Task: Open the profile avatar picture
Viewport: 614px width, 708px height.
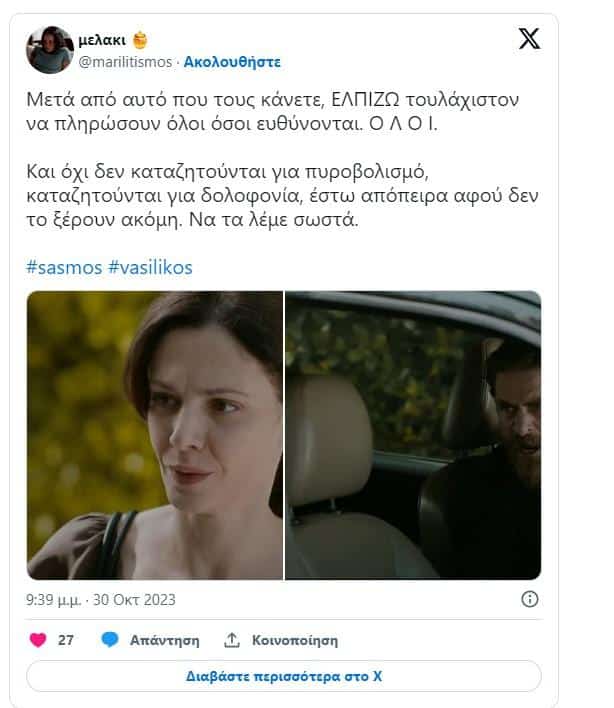Action: [x=50, y=50]
